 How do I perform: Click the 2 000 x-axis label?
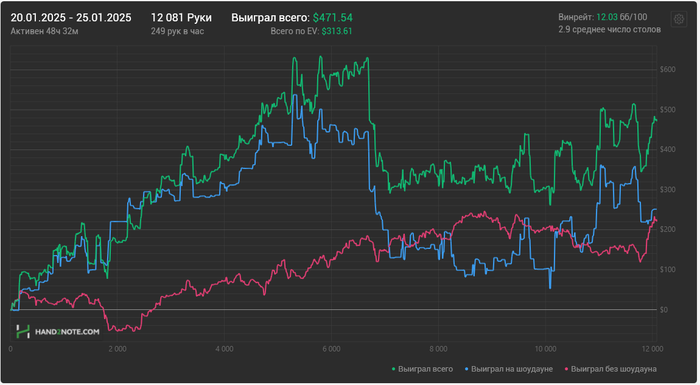tap(117, 349)
